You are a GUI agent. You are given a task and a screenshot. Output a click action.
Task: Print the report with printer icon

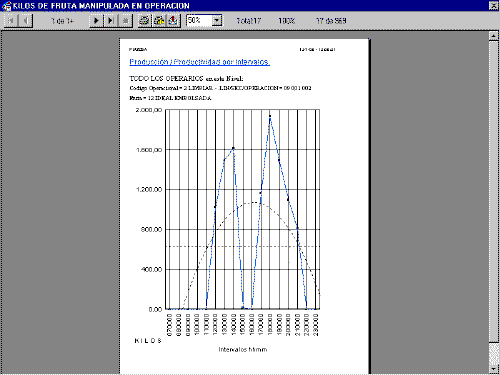(144, 21)
